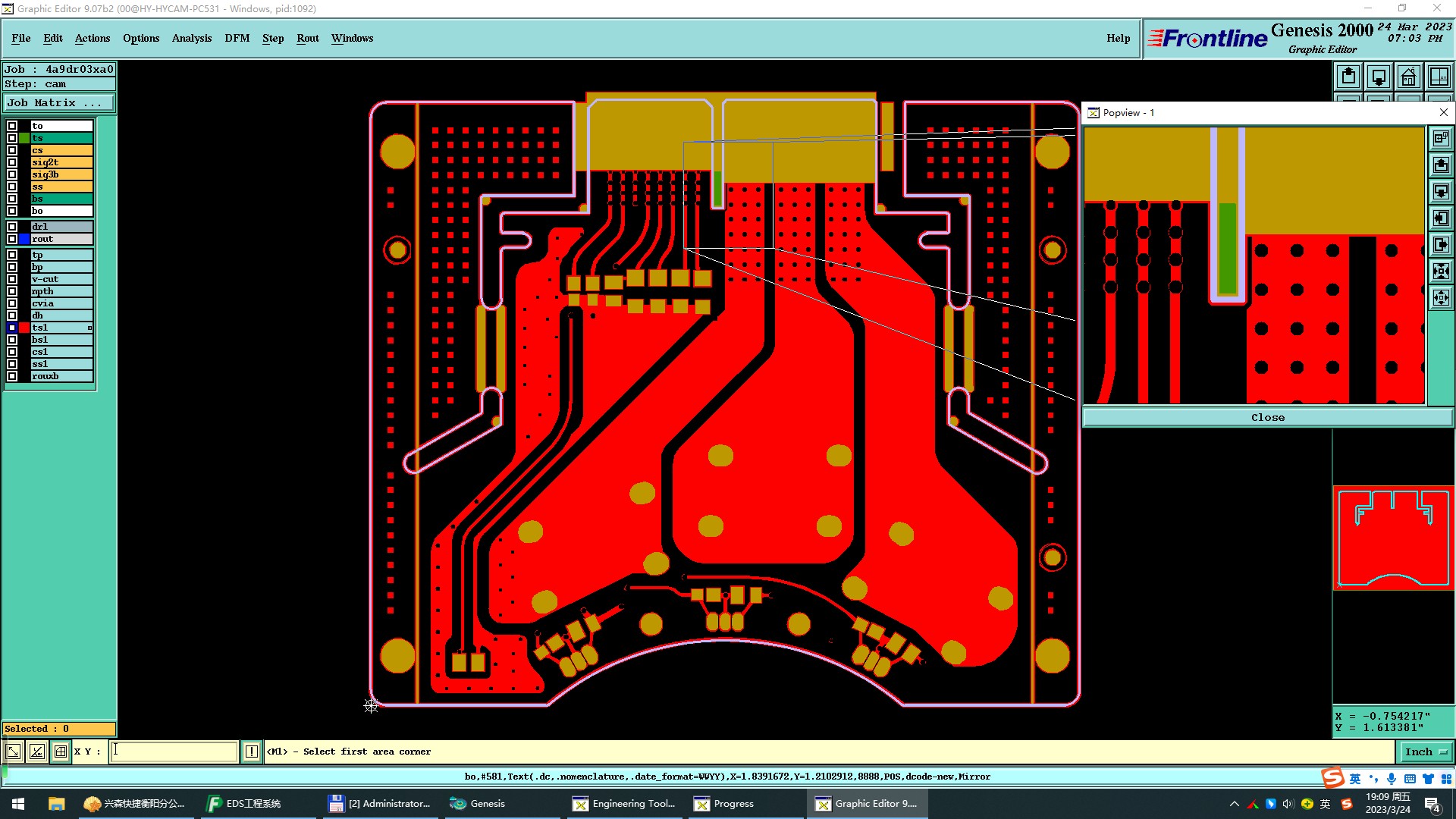Click the pan up icon in toolbar
This screenshot has height=819, width=1456.
[1348, 77]
